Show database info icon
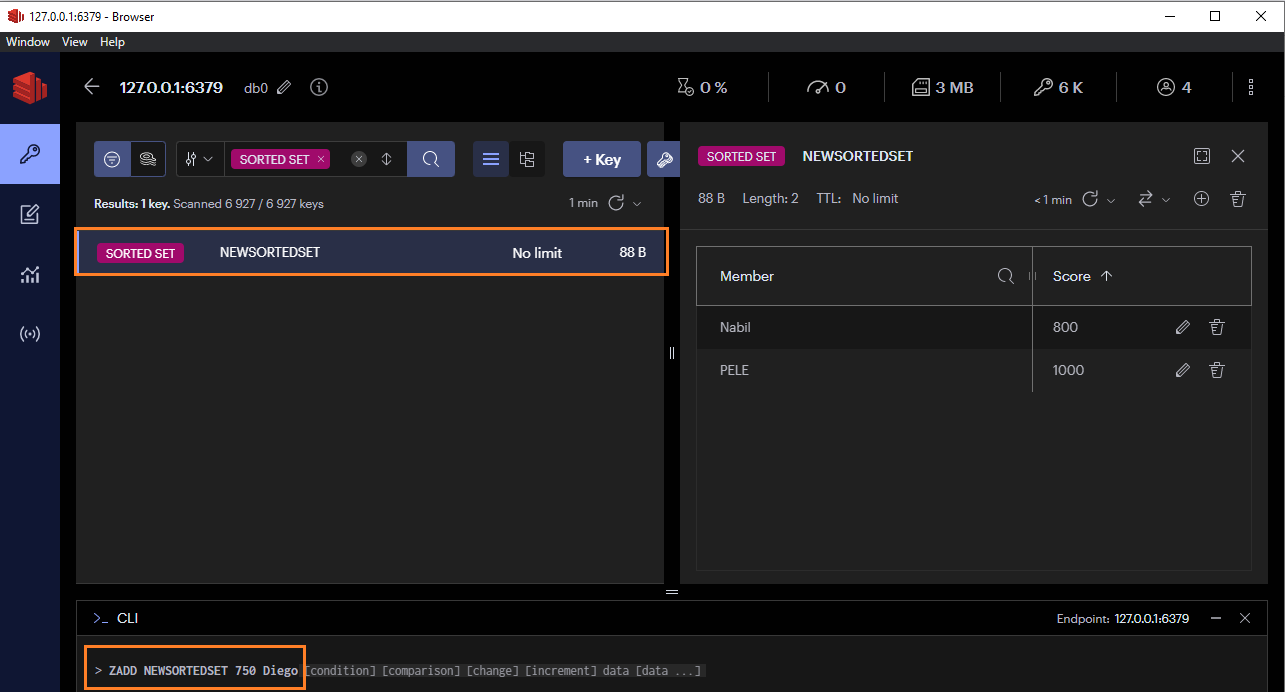Screen dimensions: 1285x692 (319, 88)
